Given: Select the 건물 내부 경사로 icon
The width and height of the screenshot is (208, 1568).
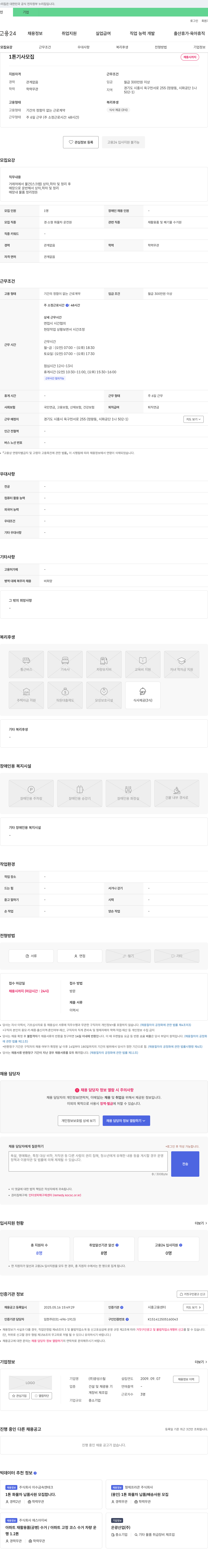Looking at the screenshot, I should (x=177, y=794).
